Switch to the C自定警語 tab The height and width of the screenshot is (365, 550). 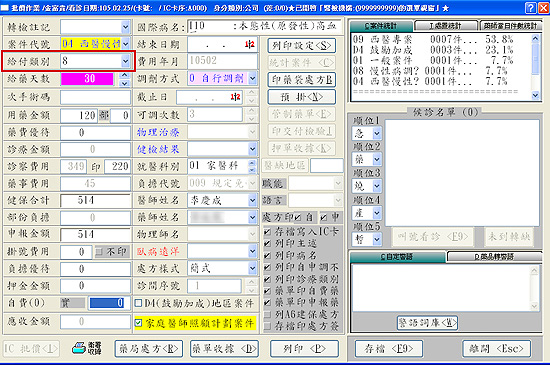(397, 257)
